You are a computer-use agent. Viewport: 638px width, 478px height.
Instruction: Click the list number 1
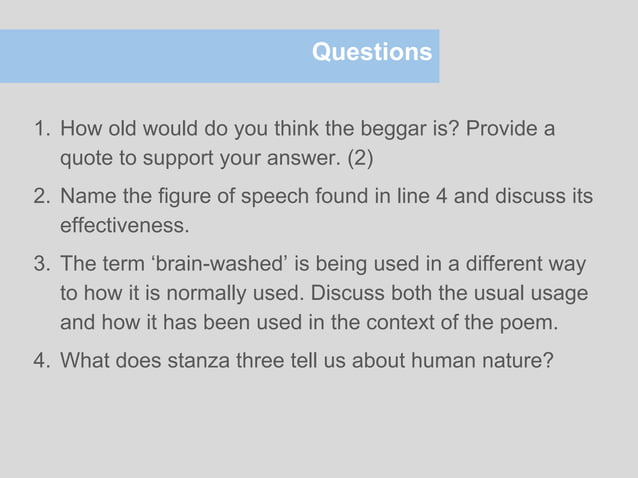click(x=42, y=129)
